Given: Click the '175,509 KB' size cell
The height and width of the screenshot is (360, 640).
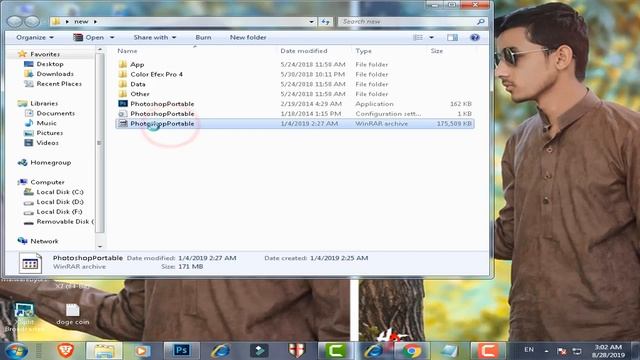Looking at the screenshot, I should [x=454, y=123].
